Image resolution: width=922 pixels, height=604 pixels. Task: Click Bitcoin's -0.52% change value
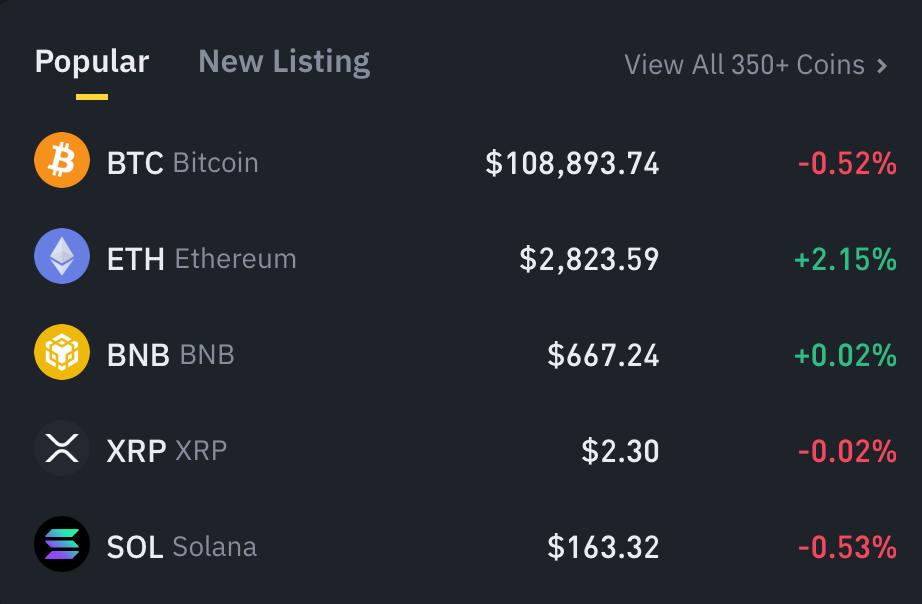point(847,163)
